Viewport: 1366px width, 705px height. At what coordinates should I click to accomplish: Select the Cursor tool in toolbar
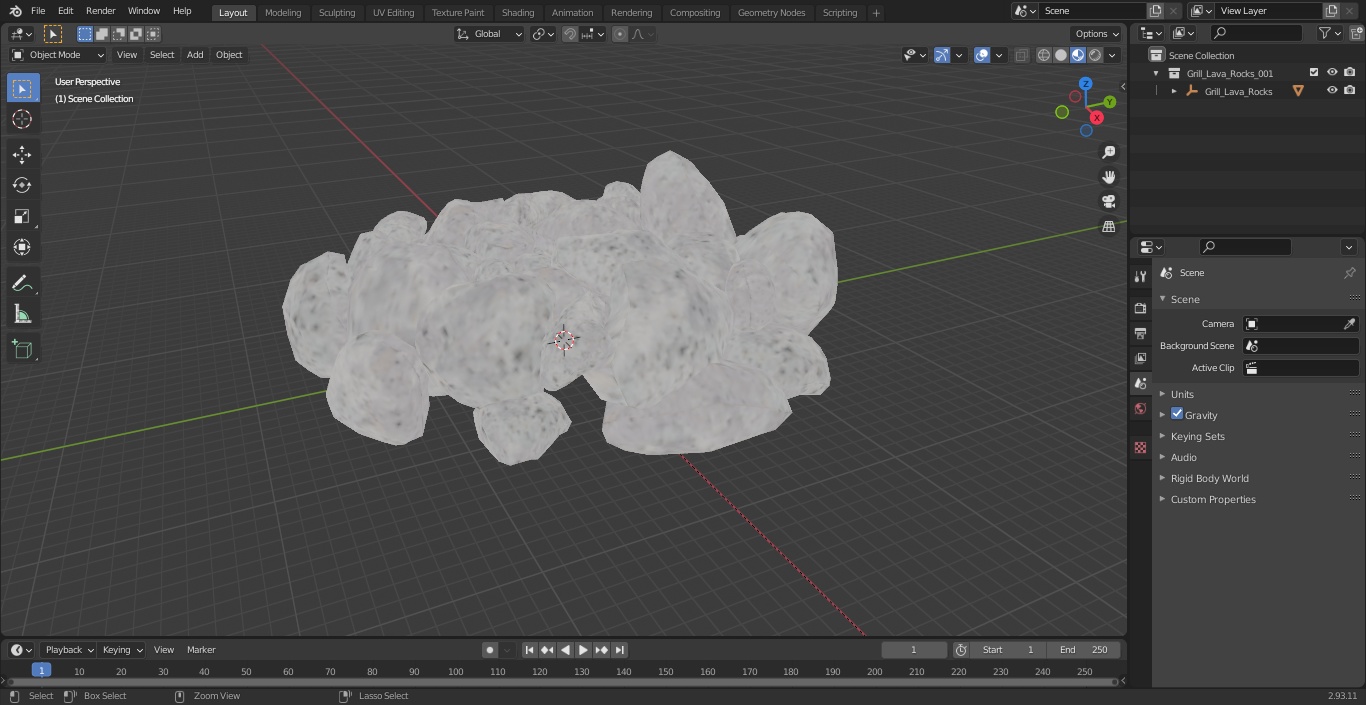[22, 119]
